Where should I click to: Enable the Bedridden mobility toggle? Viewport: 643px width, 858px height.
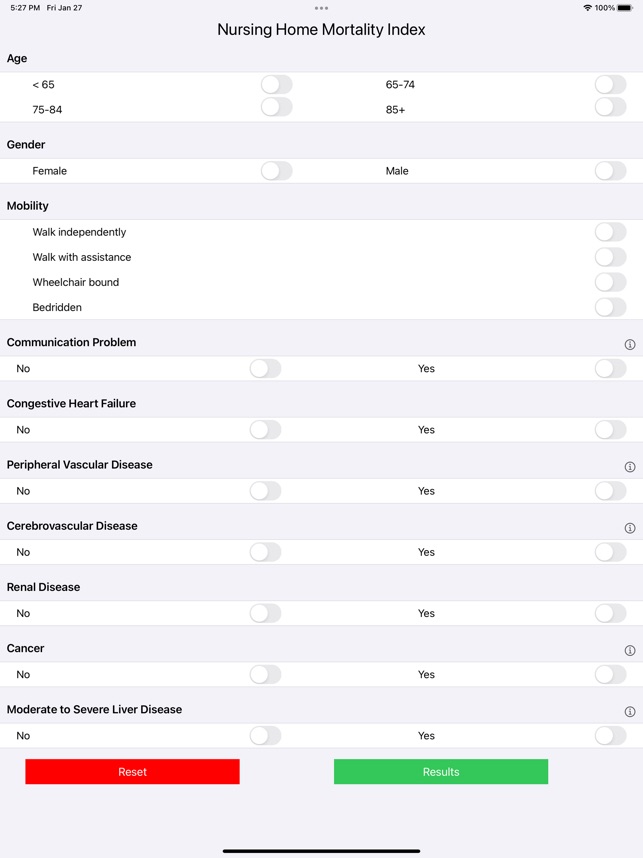pos(610,307)
